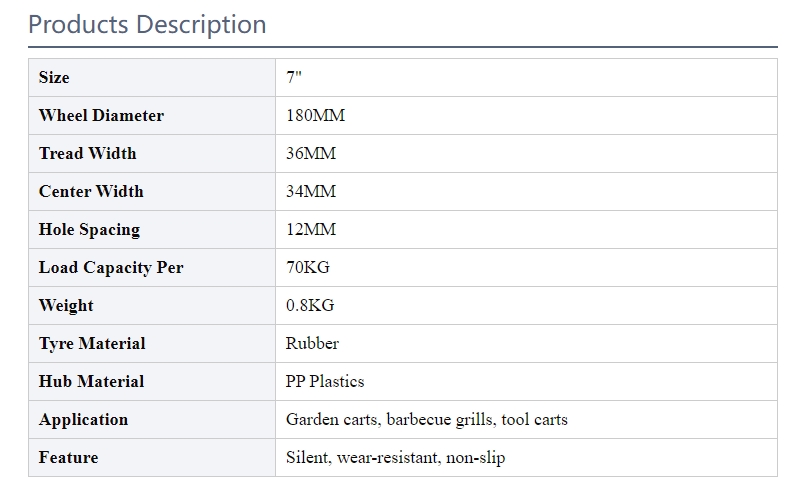Select the Size label cell
The width and height of the screenshot is (810, 500).
tap(152, 77)
